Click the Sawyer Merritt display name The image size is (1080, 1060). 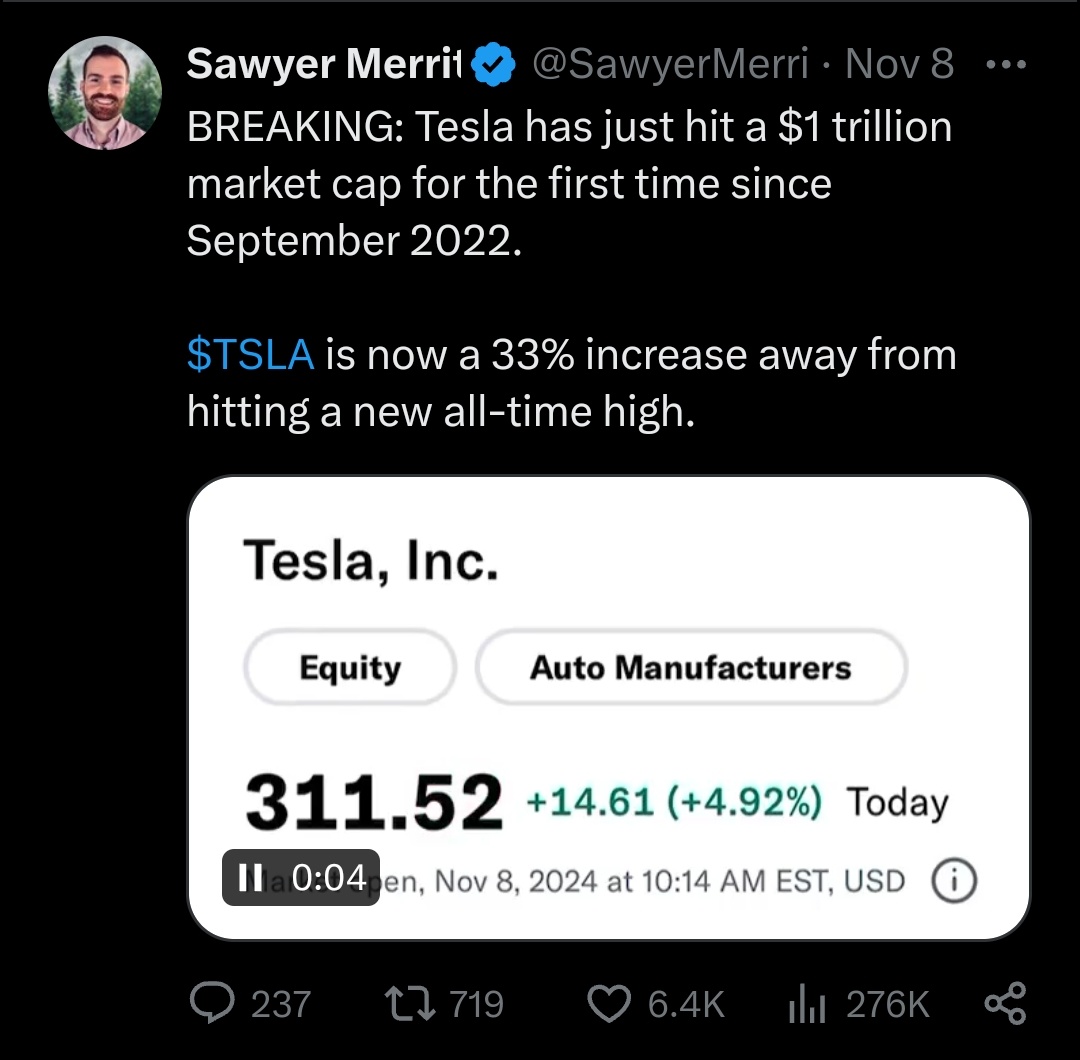[x=324, y=64]
